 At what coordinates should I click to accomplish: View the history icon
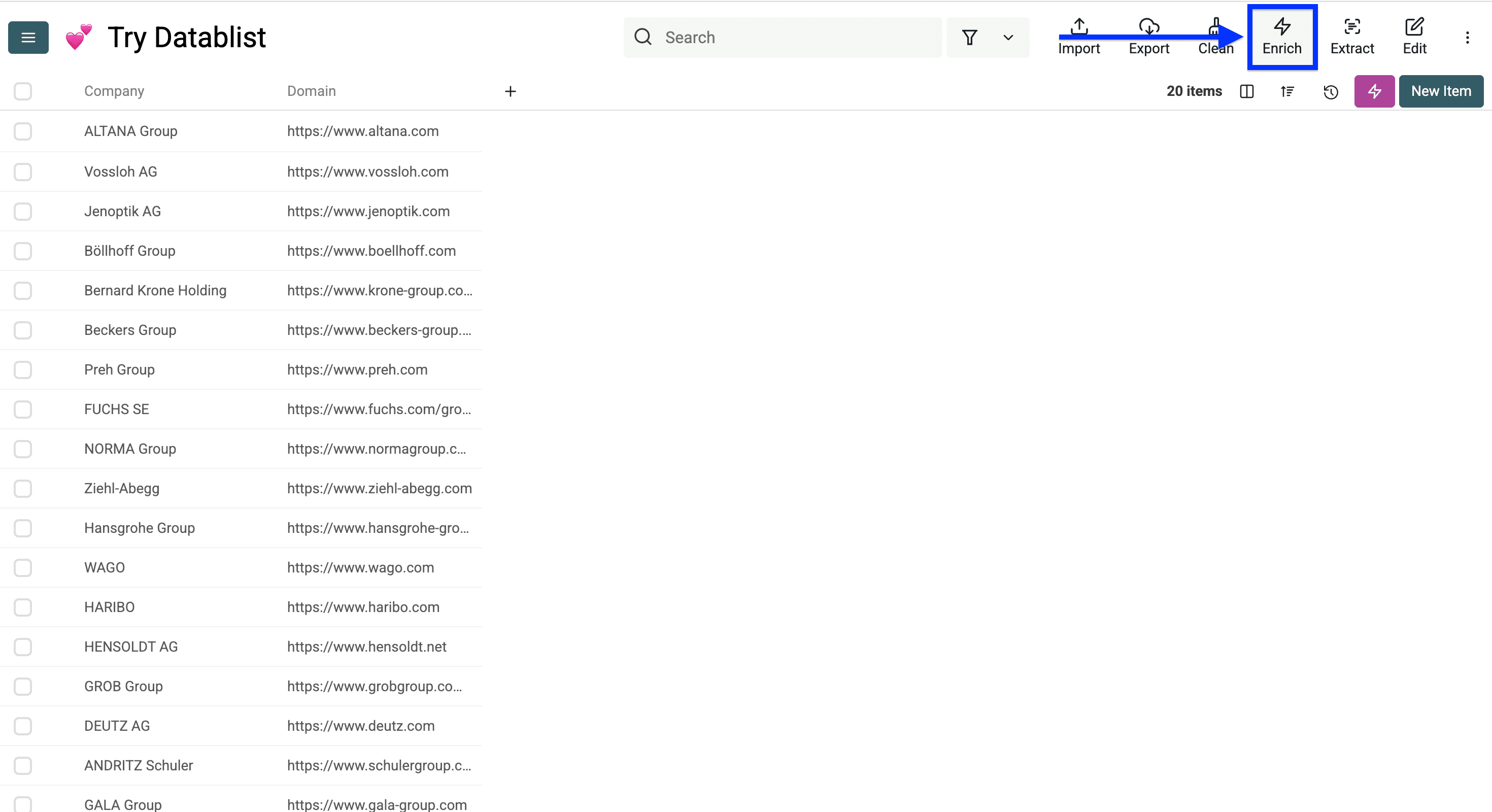click(x=1331, y=91)
